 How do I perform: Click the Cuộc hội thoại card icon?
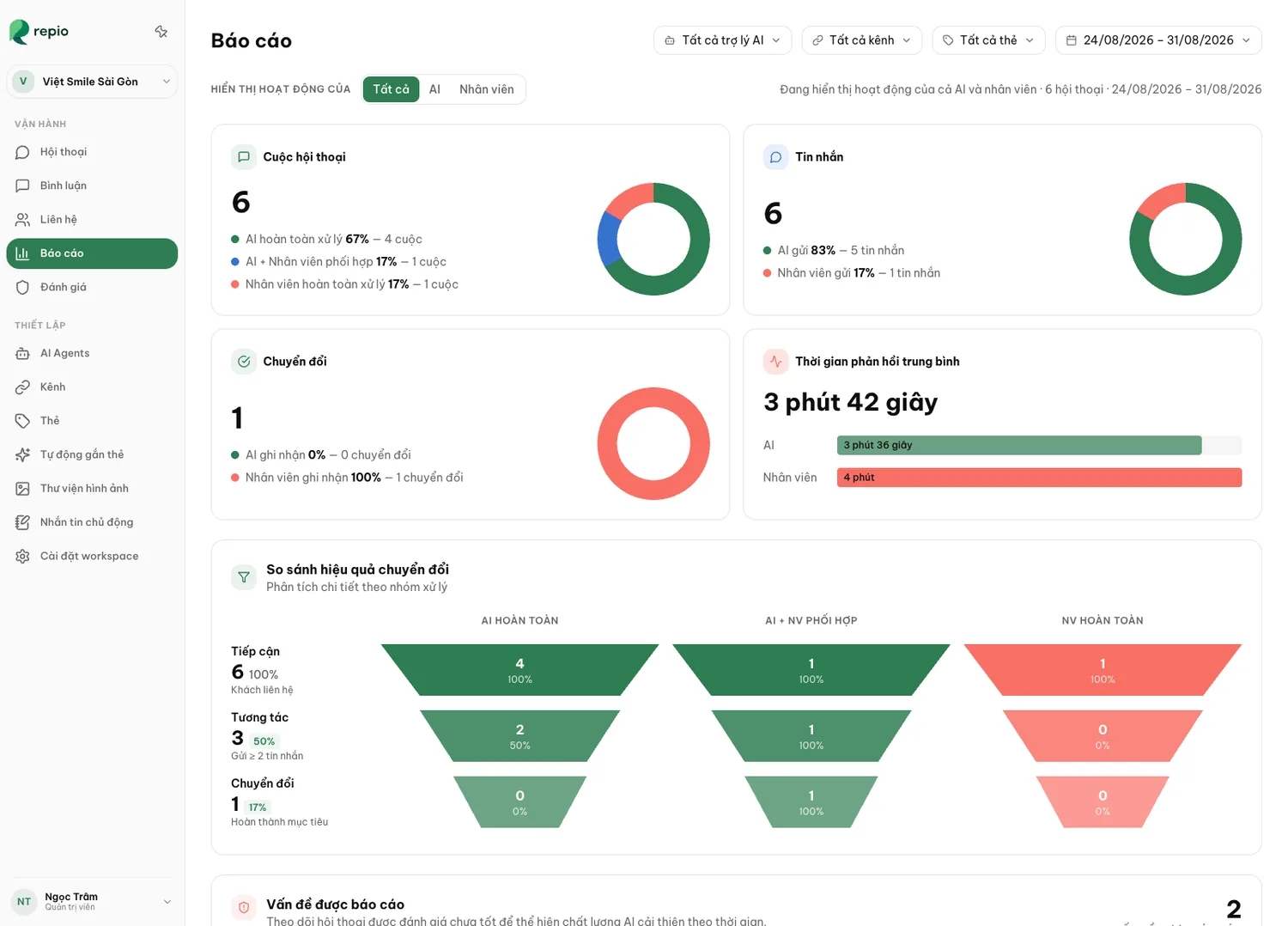pos(244,157)
